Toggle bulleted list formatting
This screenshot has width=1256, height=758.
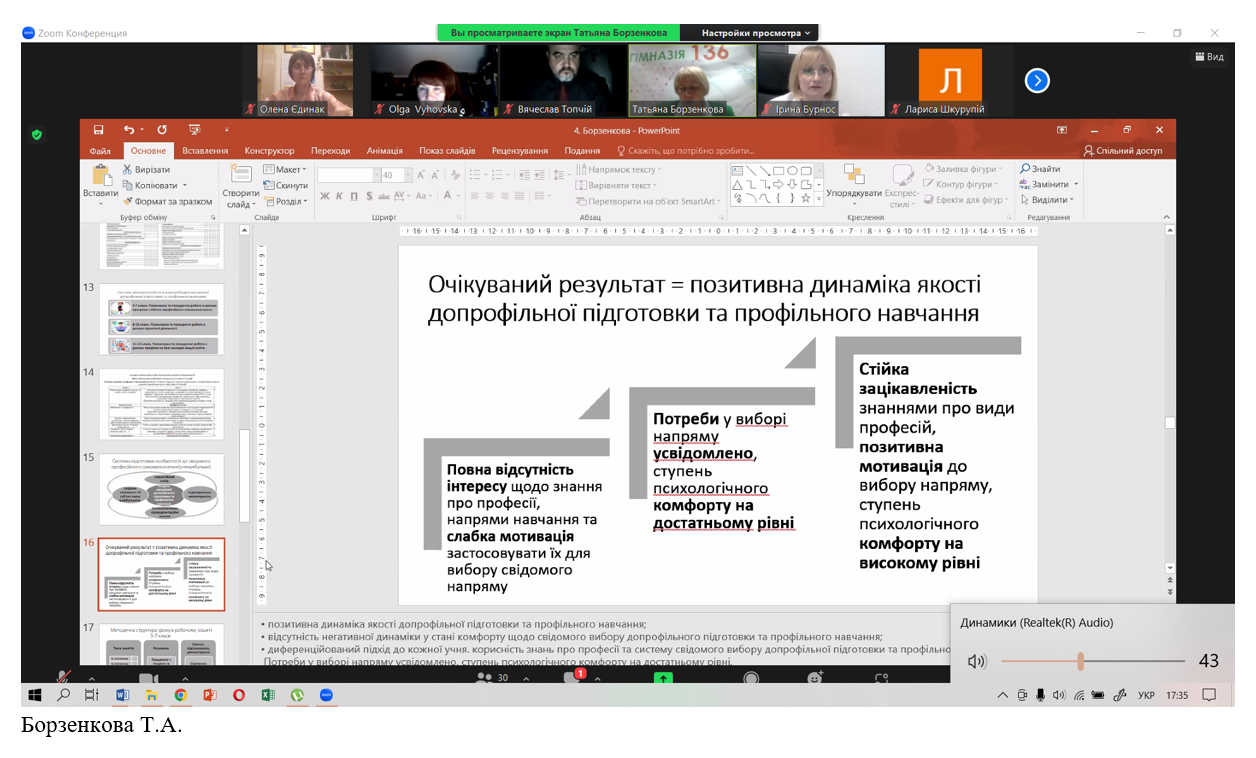(477, 175)
